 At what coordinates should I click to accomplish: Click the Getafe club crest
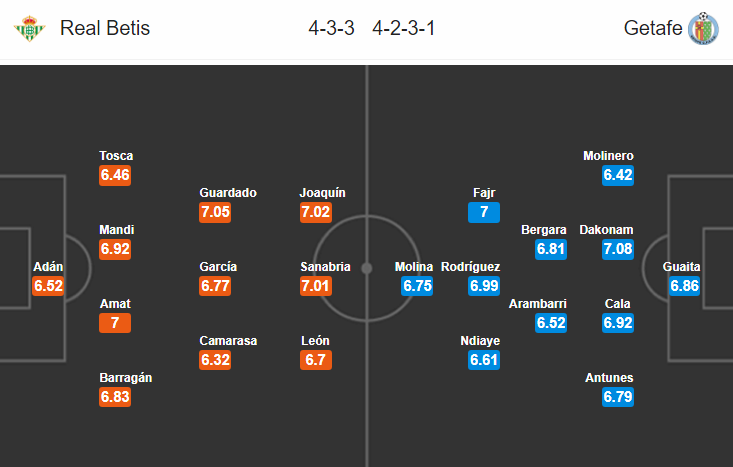tap(703, 29)
